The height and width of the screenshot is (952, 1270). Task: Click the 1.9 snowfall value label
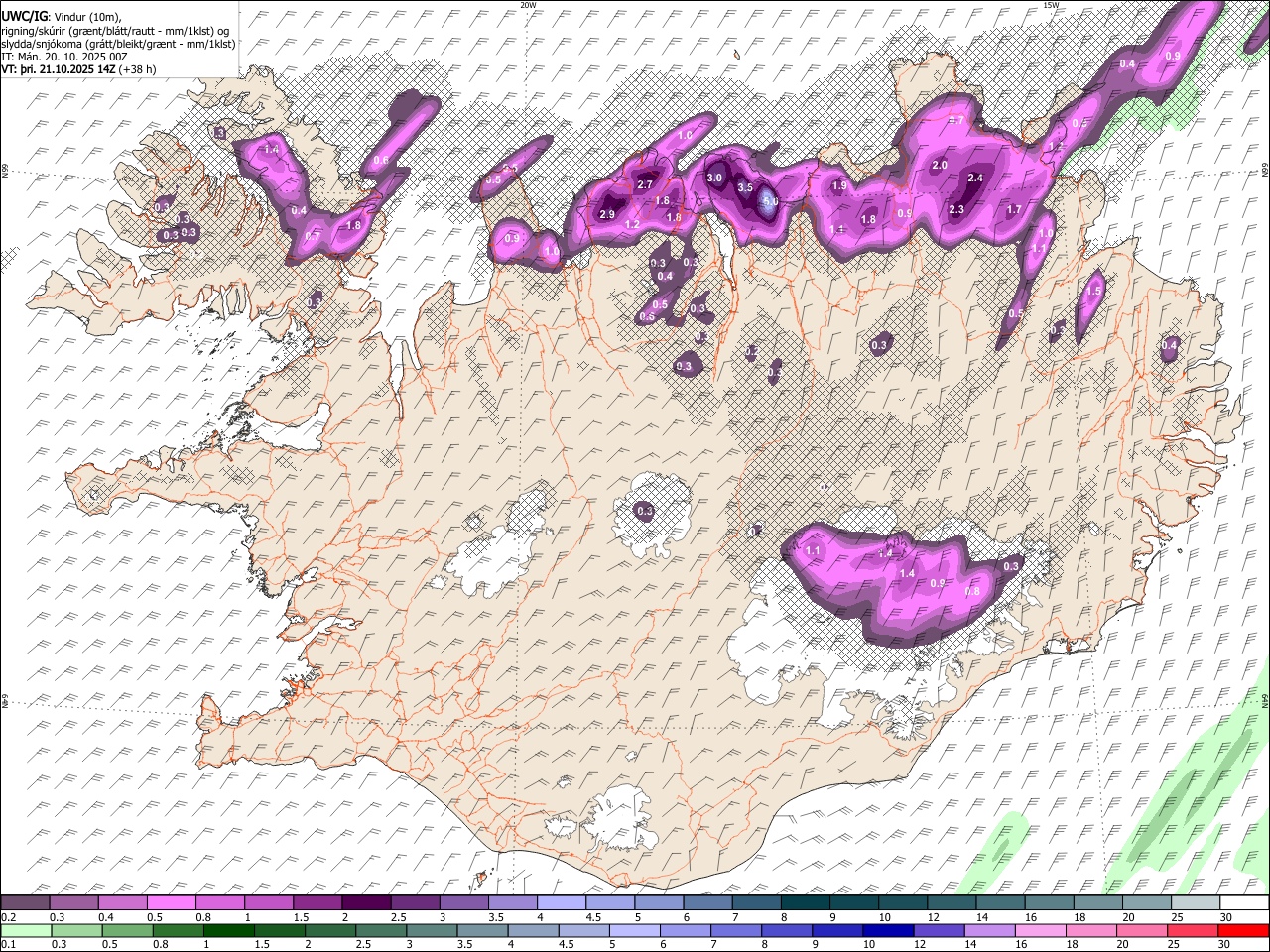click(x=839, y=186)
